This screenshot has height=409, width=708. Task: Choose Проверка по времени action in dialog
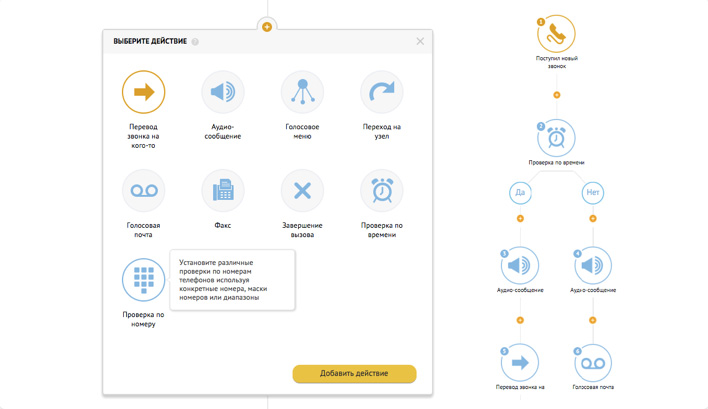tap(381, 190)
